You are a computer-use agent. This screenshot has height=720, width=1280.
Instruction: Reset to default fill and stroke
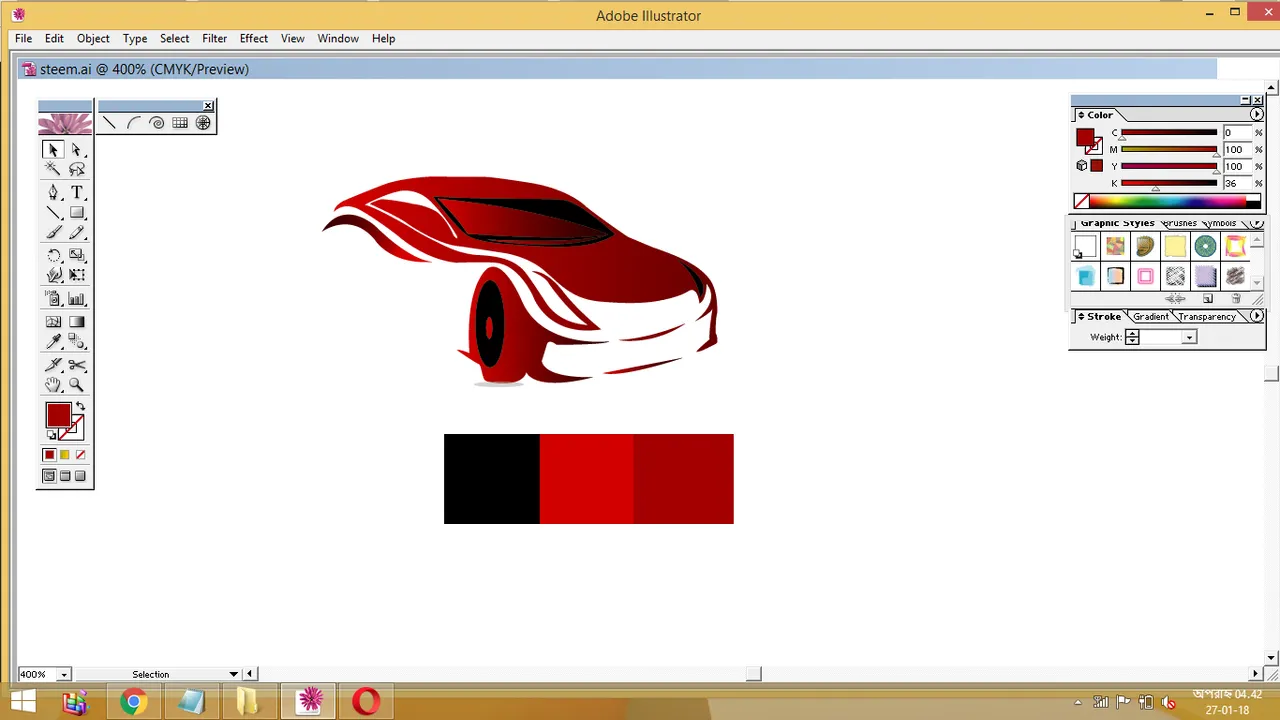(51, 436)
